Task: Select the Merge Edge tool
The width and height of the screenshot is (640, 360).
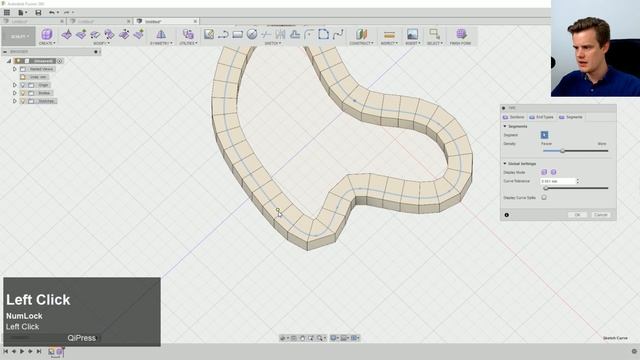Action: click(x=124, y=35)
